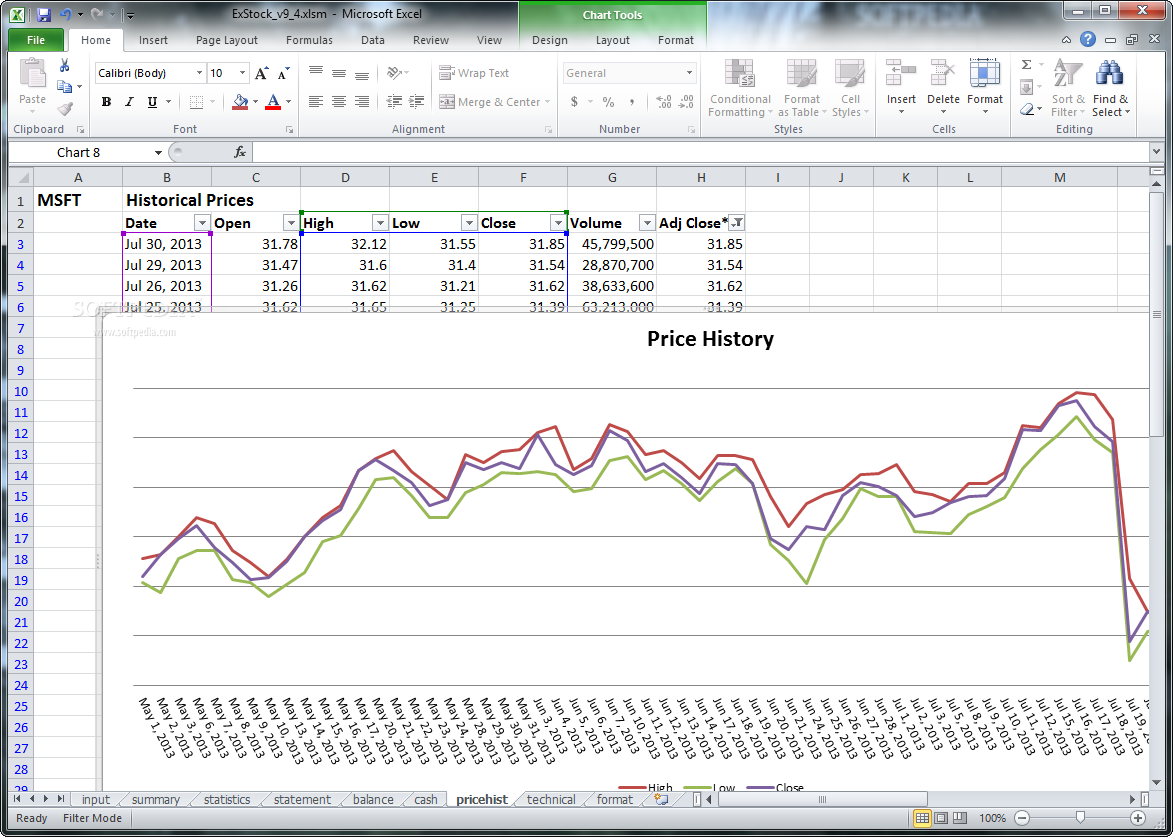1173x837 pixels.
Task: Open the Format cells menu
Action: [984, 88]
